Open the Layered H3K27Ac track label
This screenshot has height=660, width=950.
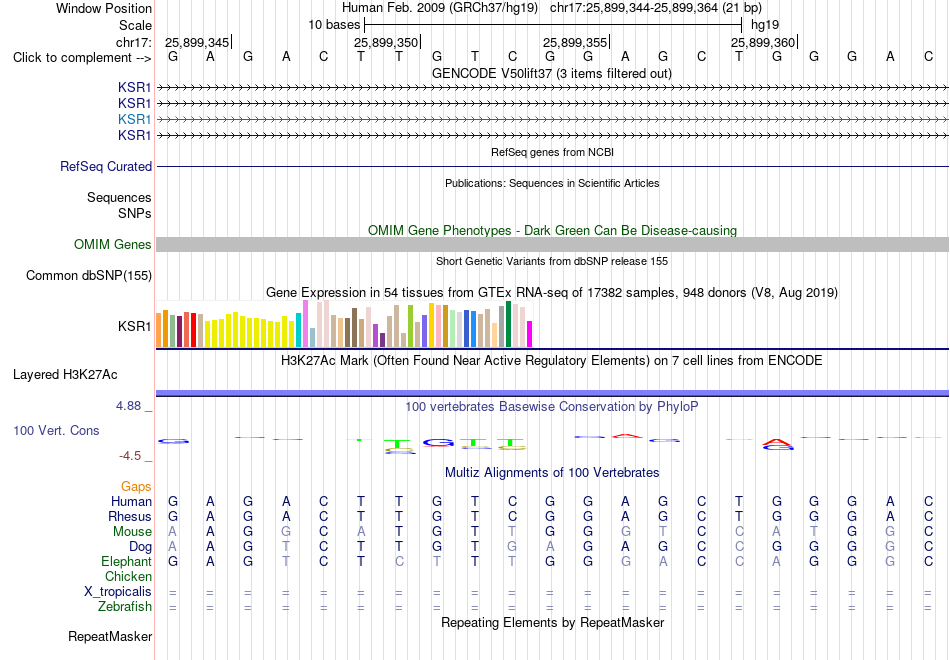[x=65, y=375]
